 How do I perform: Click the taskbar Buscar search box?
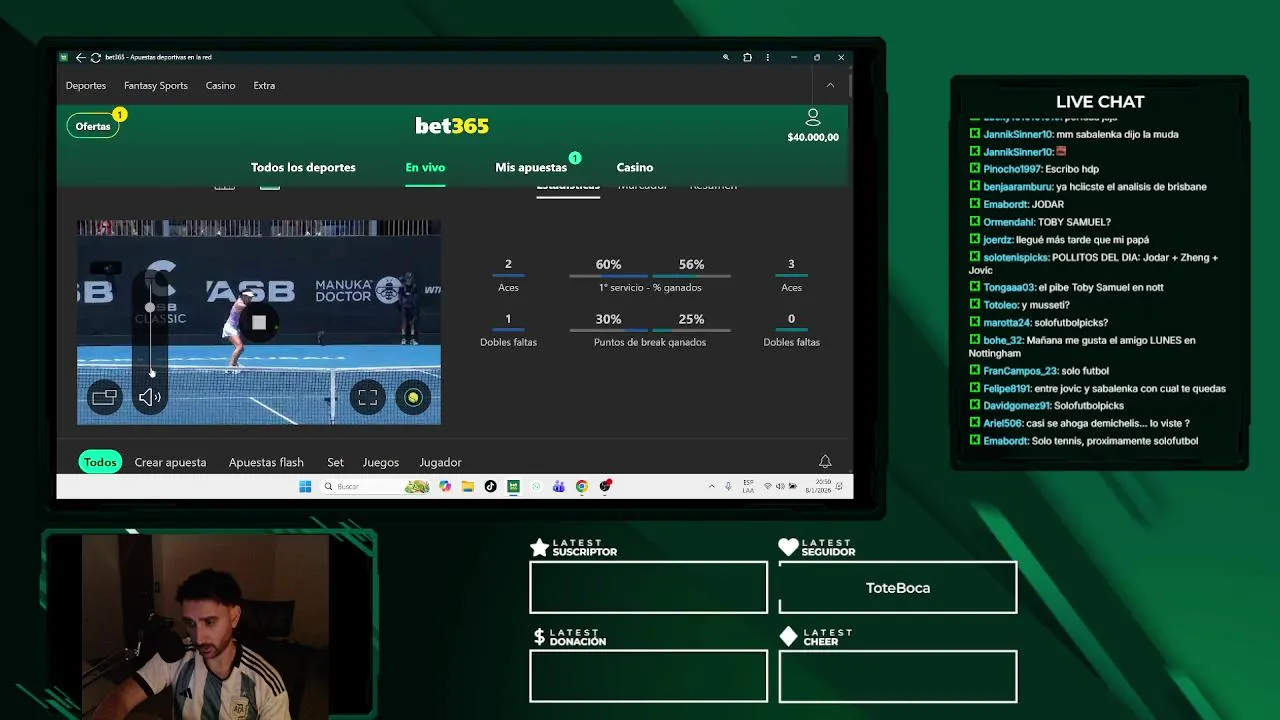[375, 486]
